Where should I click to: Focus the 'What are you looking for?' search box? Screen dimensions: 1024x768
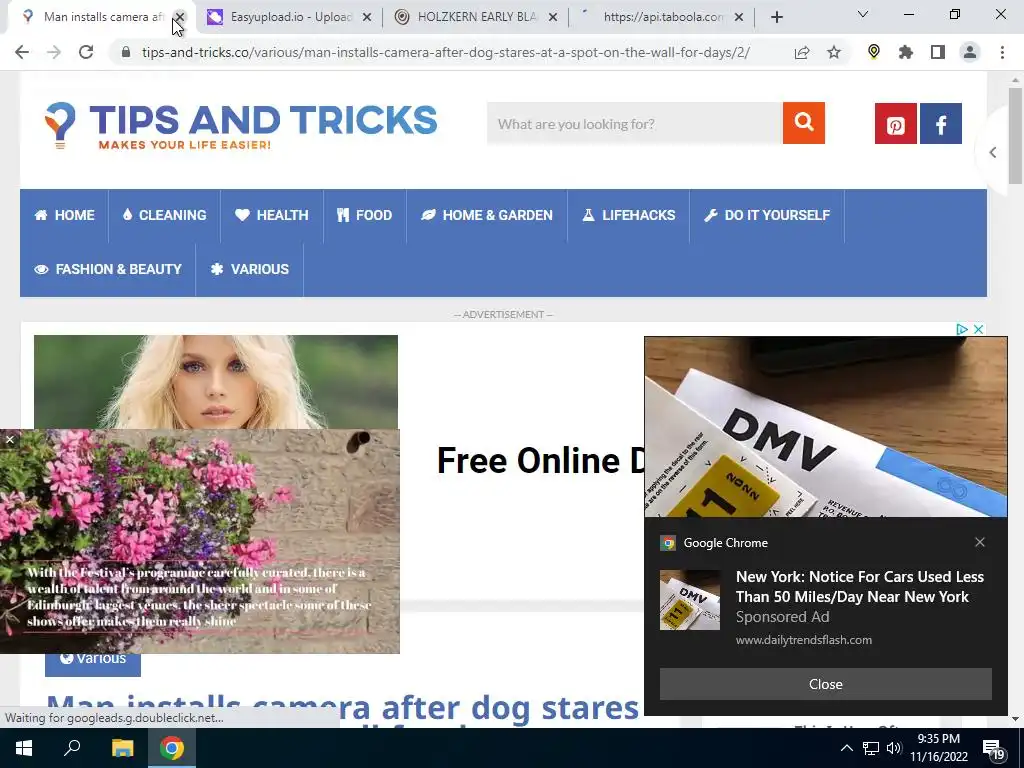pyautogui.click(x=634, y=123)
